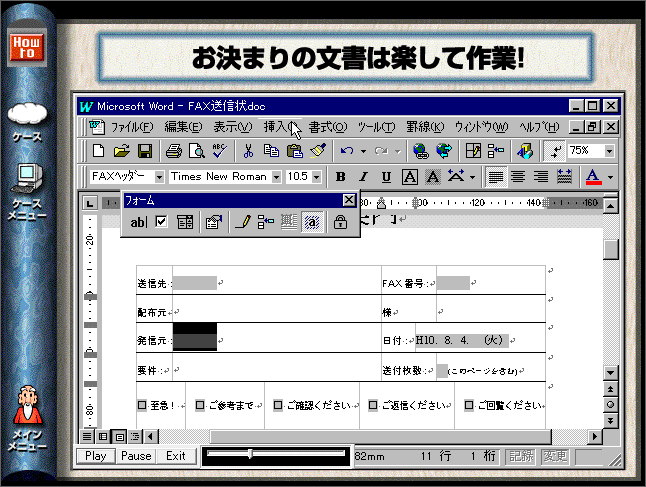Open the Undo history dropdown arrow
The width and height of the screenshot is (646, 487).
click(x=363, y=151)
